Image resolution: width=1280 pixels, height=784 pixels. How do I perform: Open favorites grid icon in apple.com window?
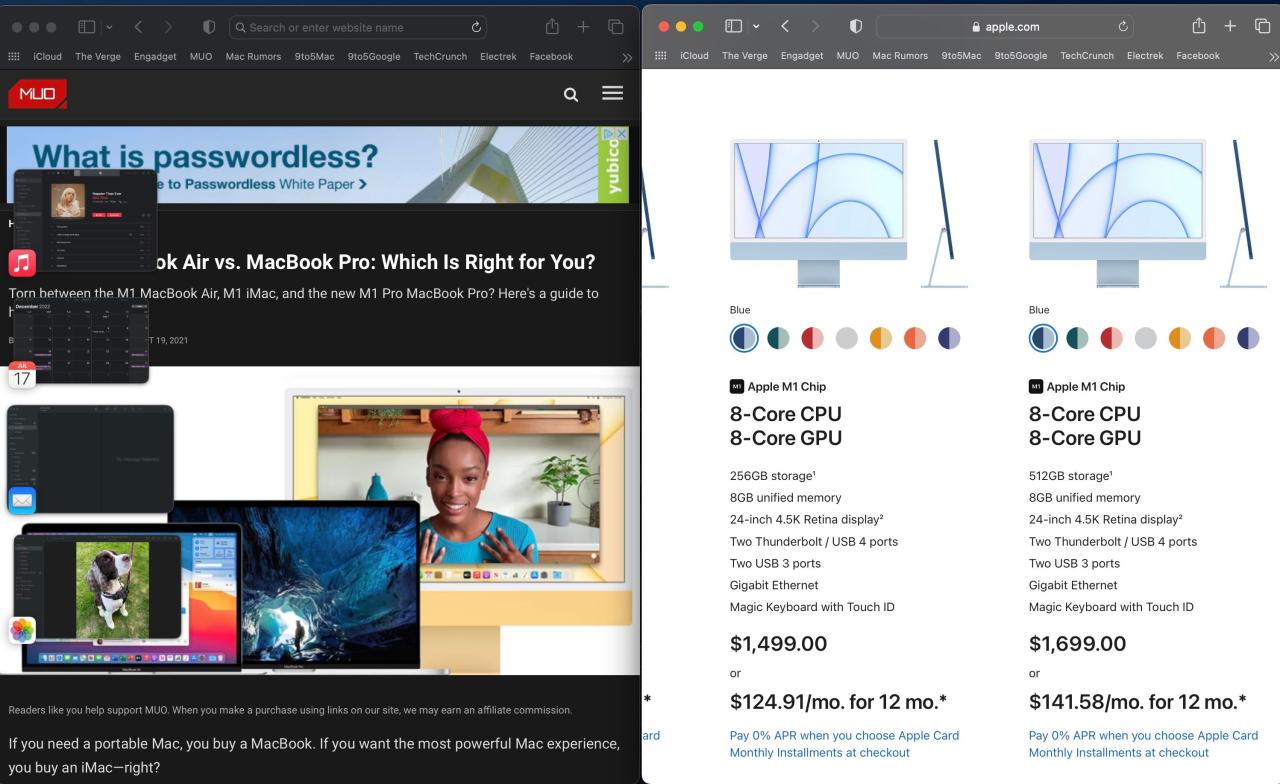point(661,55)
